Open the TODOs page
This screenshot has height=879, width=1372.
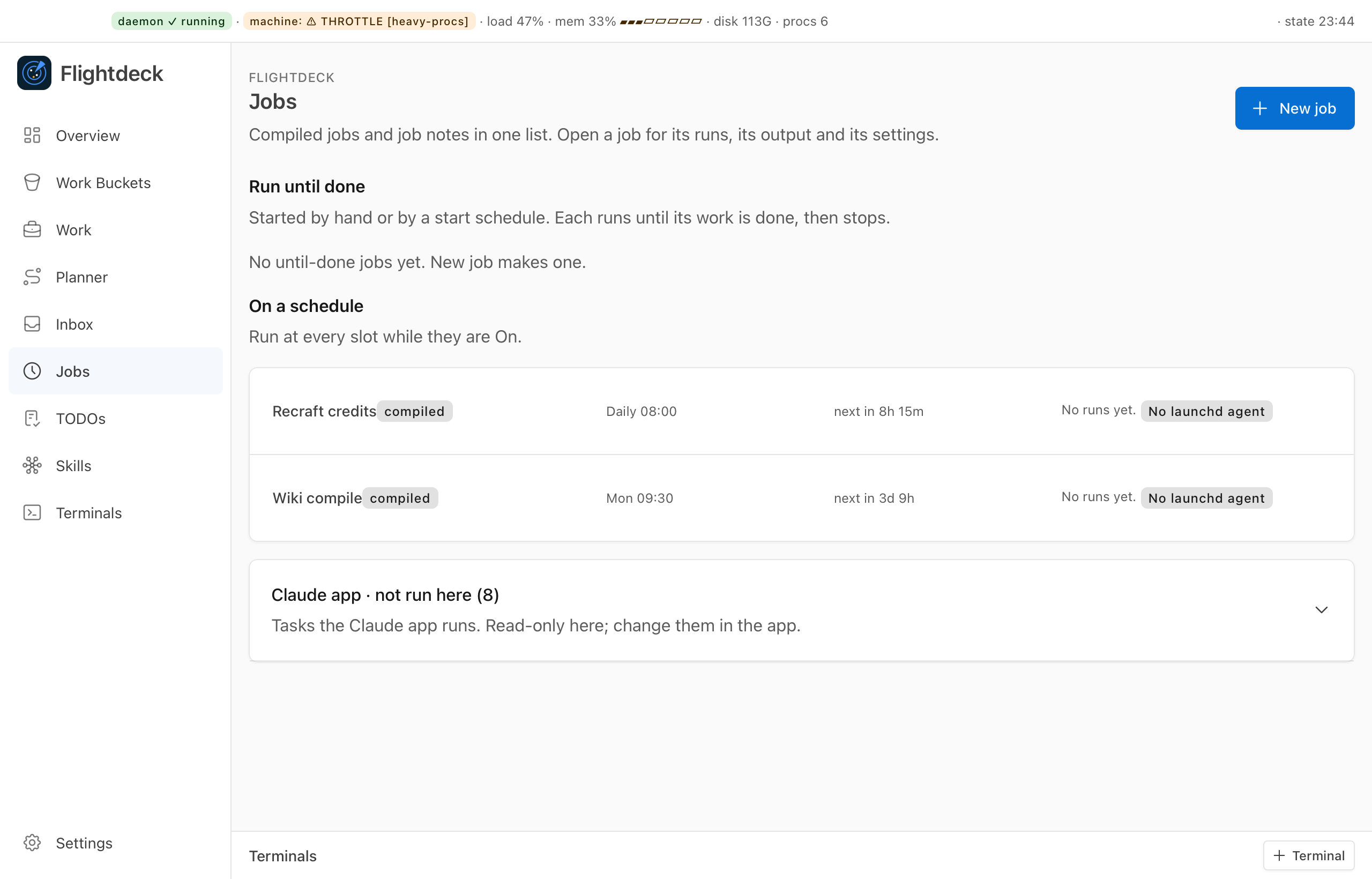116,419
